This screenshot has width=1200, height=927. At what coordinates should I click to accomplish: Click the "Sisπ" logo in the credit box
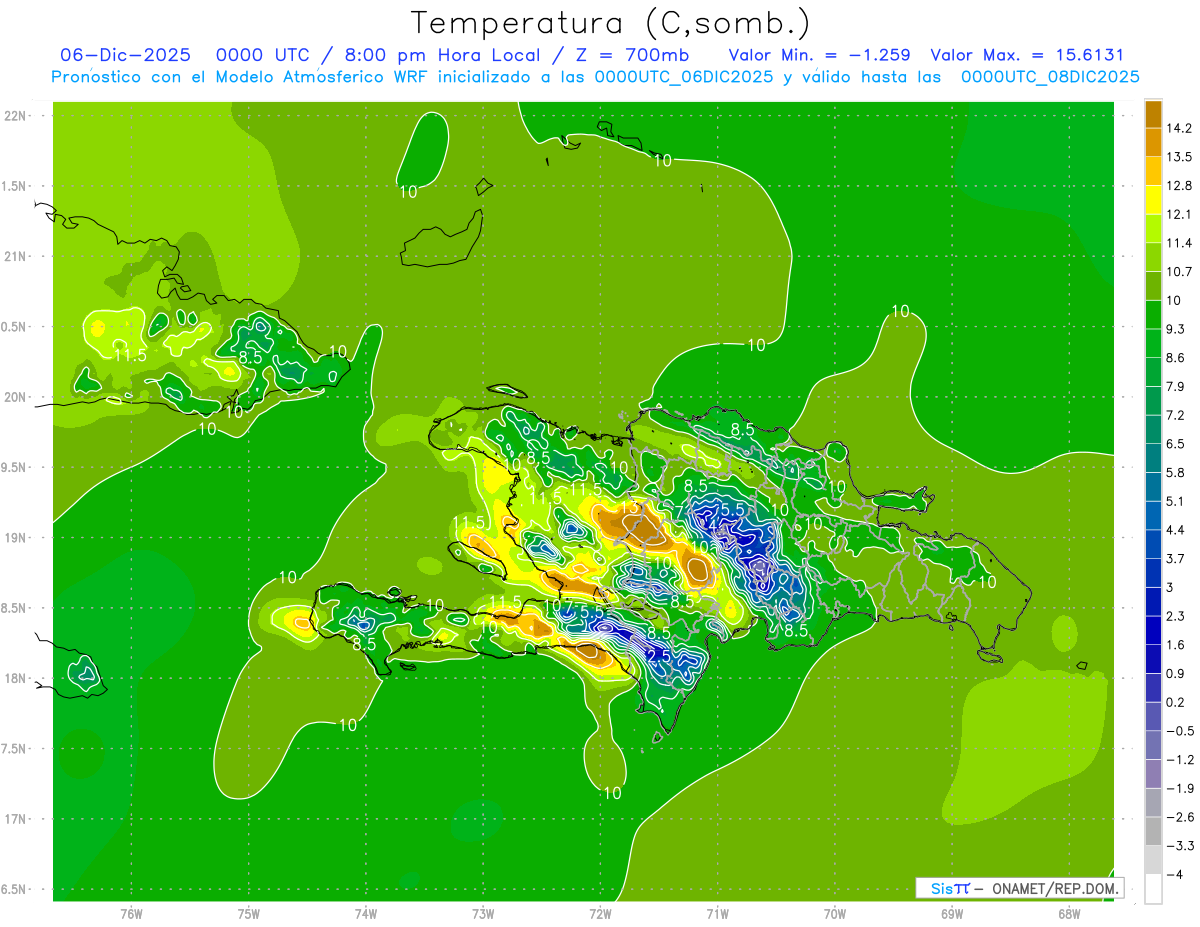coord(950,888)
